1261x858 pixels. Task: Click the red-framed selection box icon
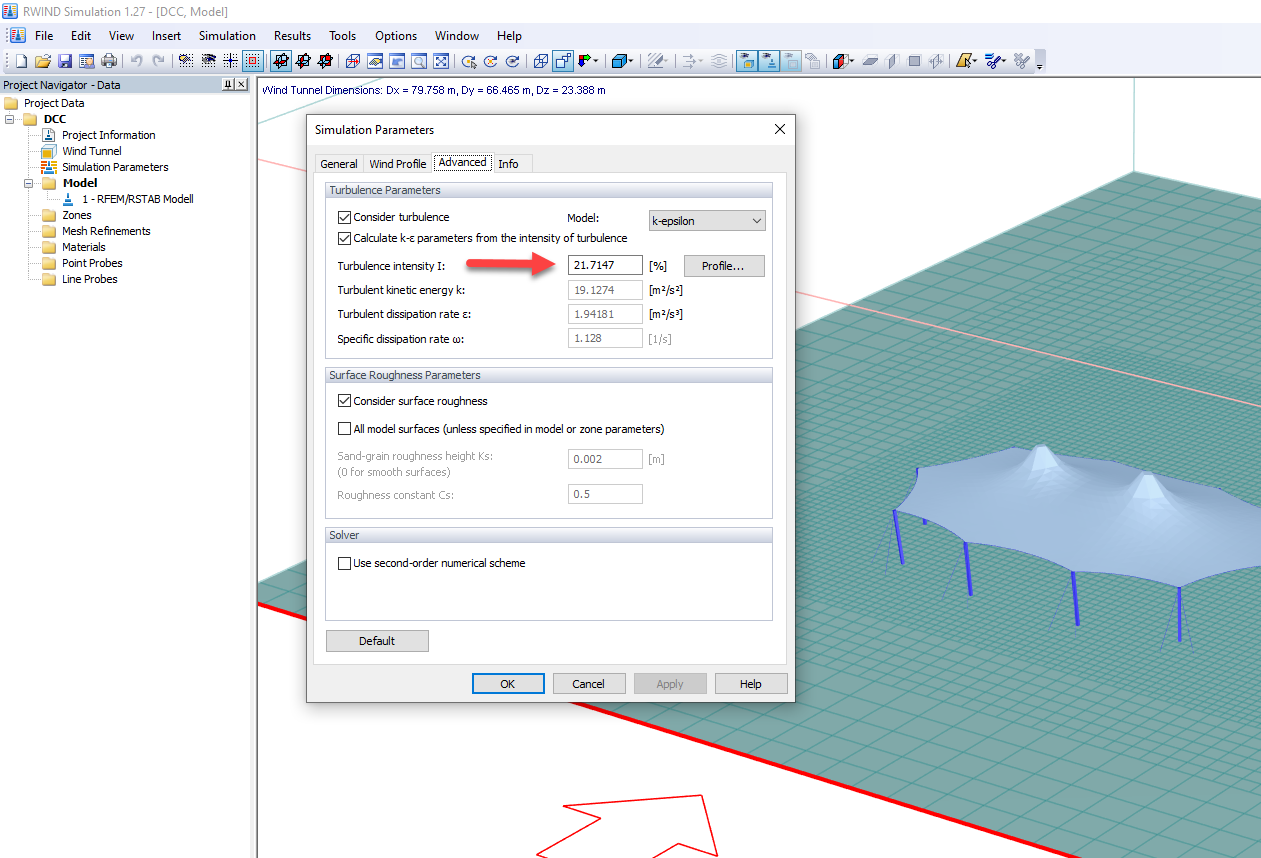point(252,61)
